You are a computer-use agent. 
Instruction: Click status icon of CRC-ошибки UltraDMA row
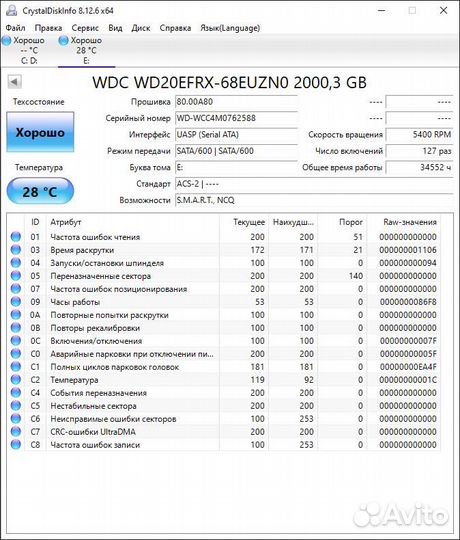click(16, 432)
